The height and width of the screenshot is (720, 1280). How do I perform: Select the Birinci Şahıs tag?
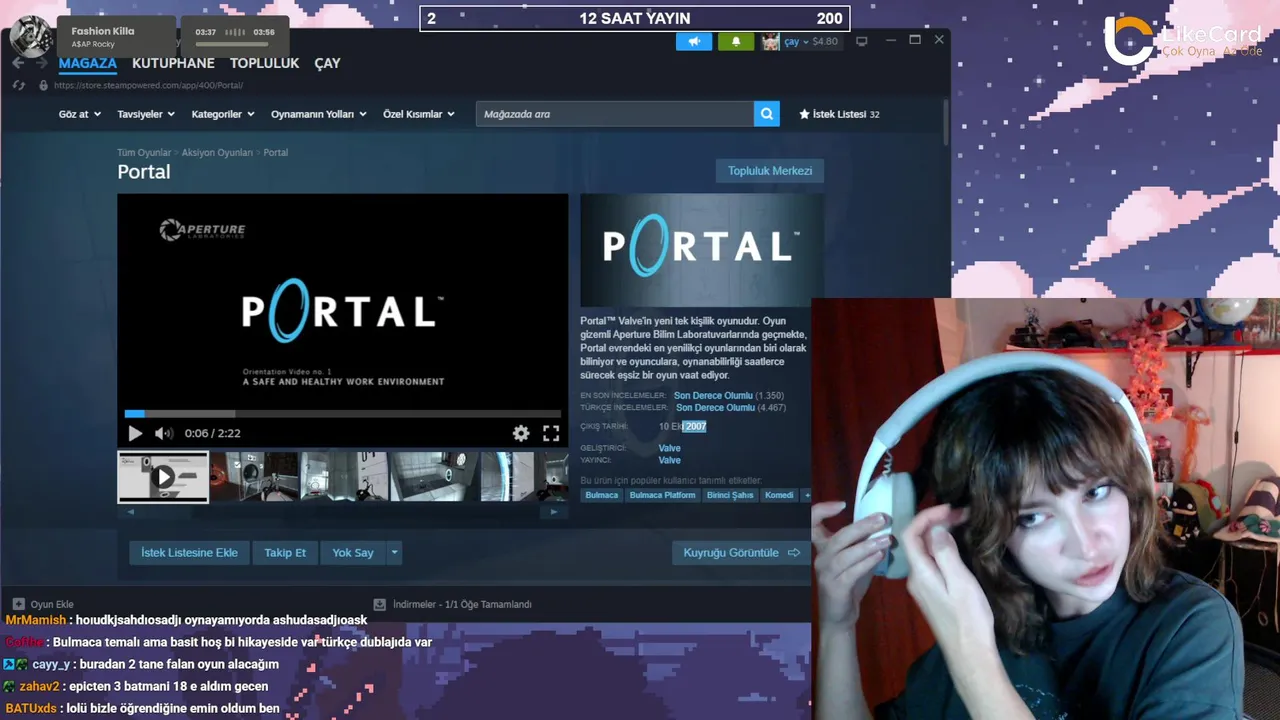730,495
